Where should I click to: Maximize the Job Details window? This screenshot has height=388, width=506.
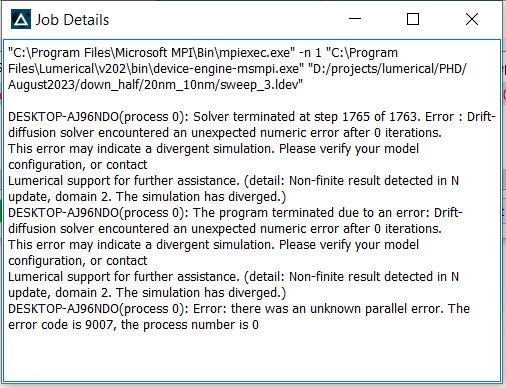[x=413, y=19]
